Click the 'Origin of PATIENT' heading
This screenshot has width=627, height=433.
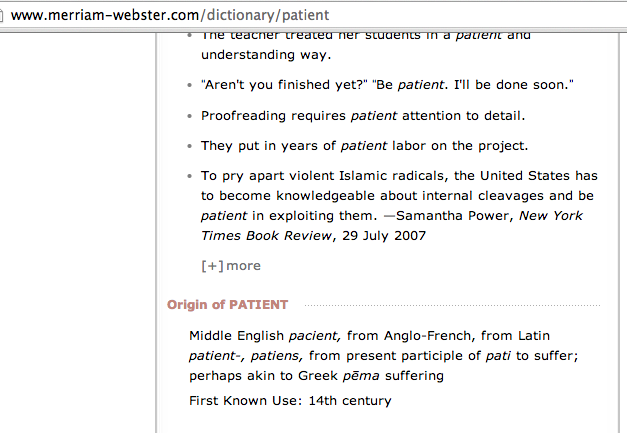tap(227, 305)
